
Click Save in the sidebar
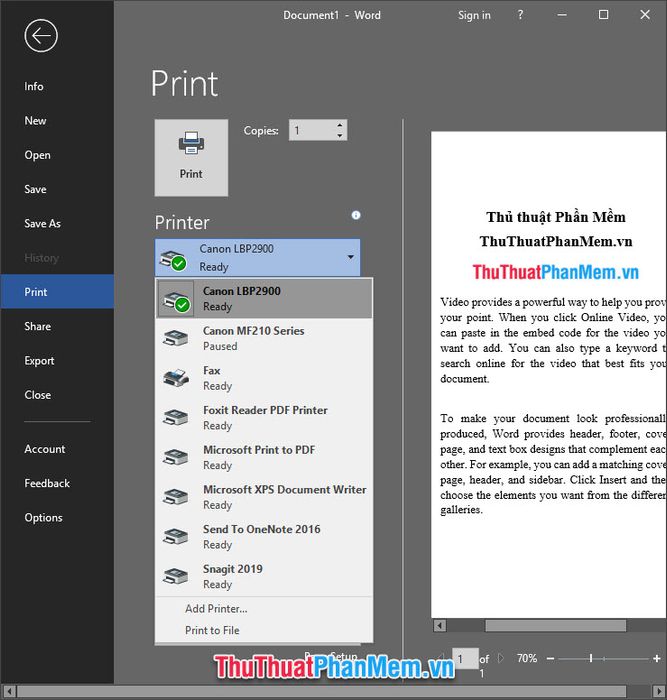pyautogui.click(x=57, y=189)
